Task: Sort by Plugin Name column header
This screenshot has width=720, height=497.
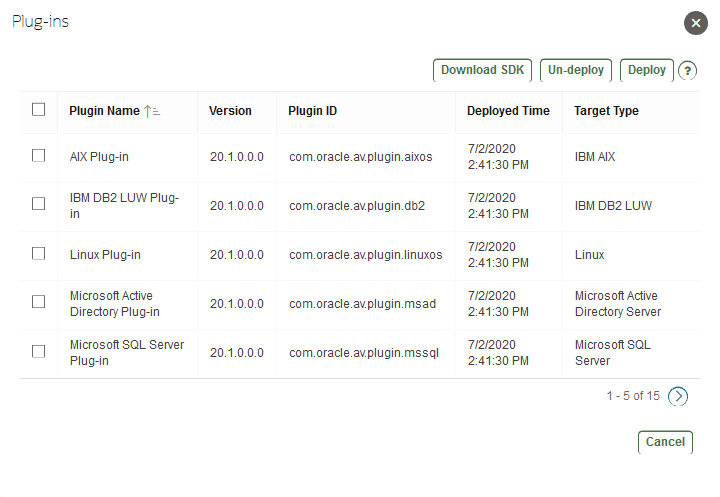Action: pos(104,111)
